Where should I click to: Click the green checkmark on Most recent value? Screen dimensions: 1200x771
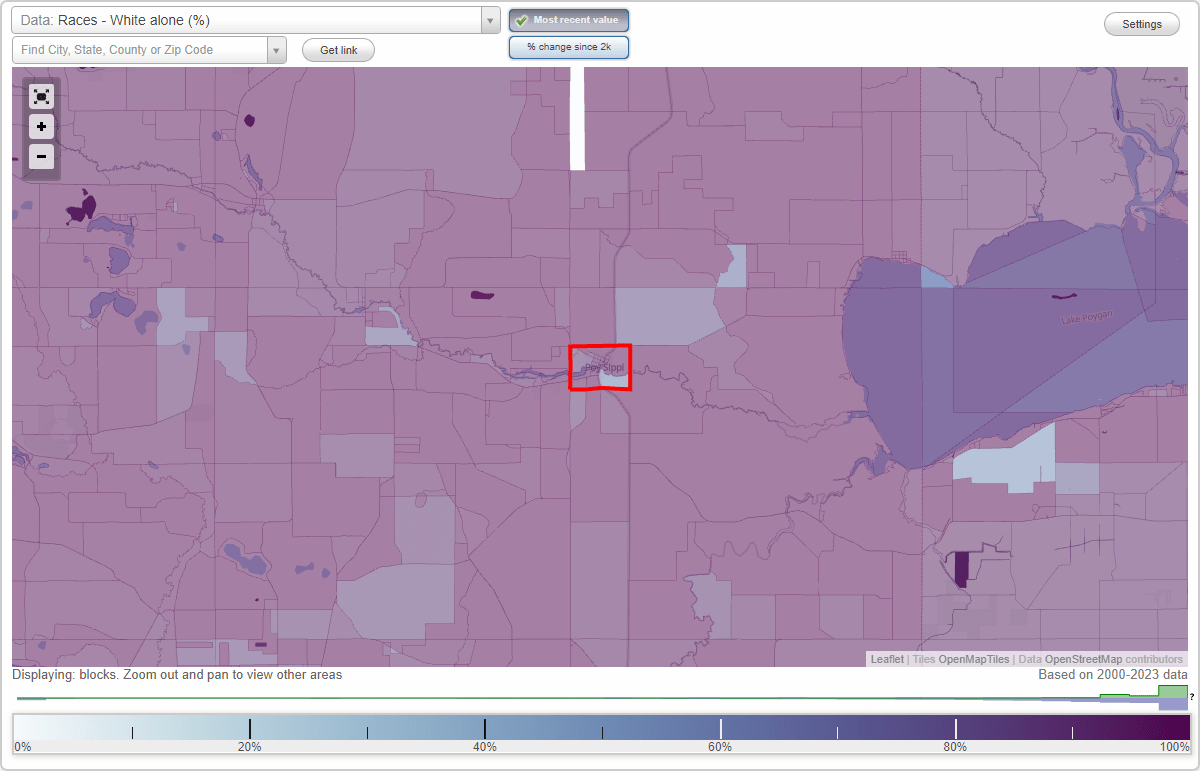[521, 20]
